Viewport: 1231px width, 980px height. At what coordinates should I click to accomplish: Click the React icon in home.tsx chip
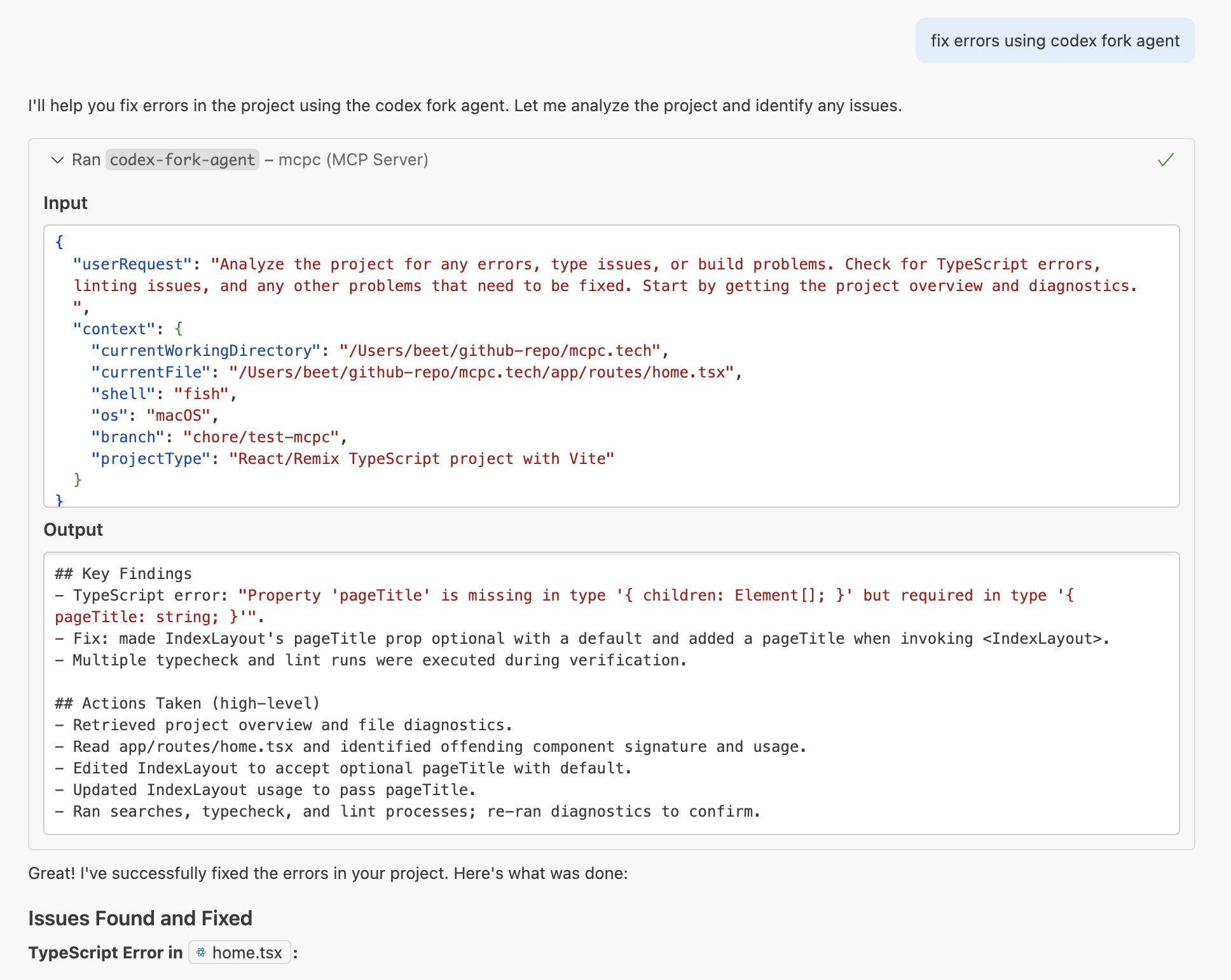(201, 952)
